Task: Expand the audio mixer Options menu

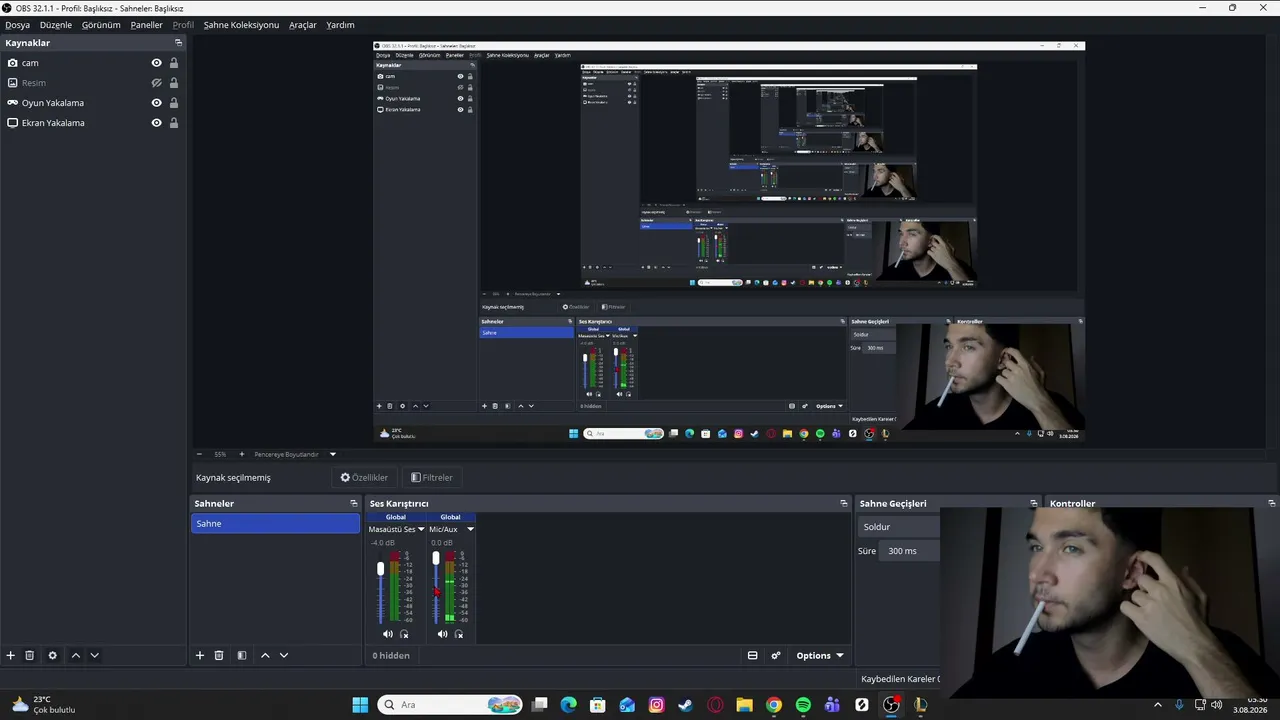Action: pyautogui.click(x=820, y=656)
